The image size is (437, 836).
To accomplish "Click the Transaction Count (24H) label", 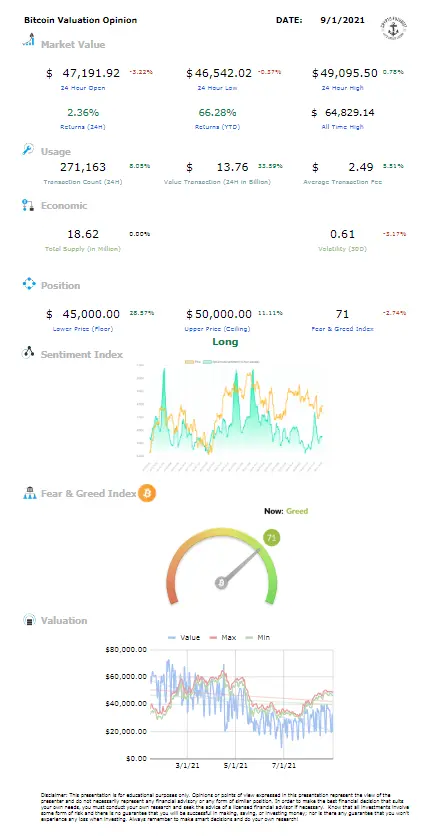I will (x=83, y=182).
